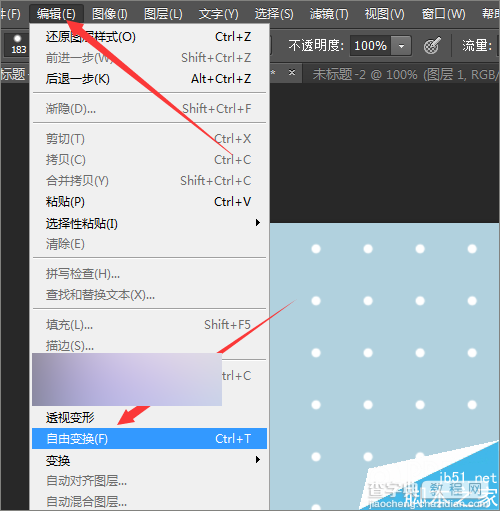The image size is (500, 511).
Task: Expand the 选择性粘贴(I) submenu
Action: pyautogui.click(x=149, y=223)
